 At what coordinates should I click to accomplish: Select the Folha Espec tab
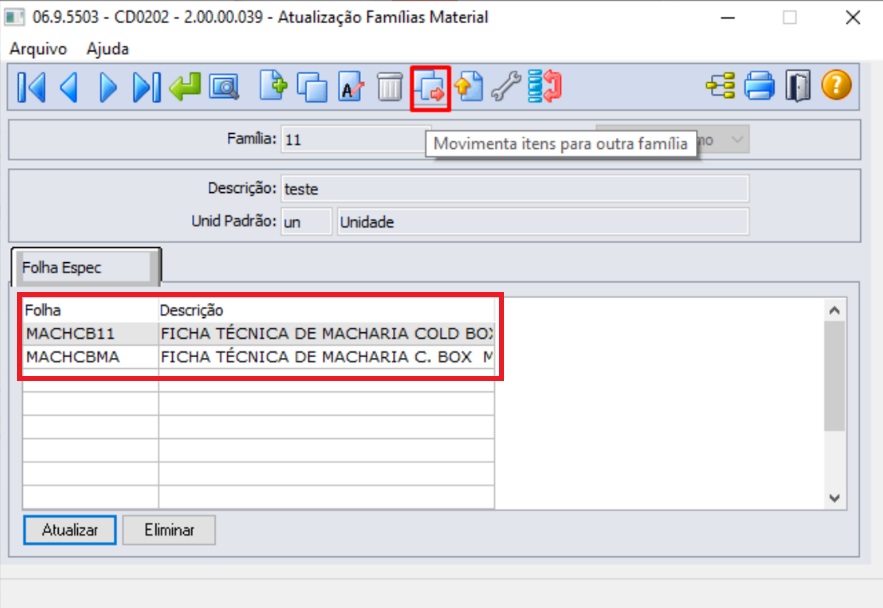(86, 267)
